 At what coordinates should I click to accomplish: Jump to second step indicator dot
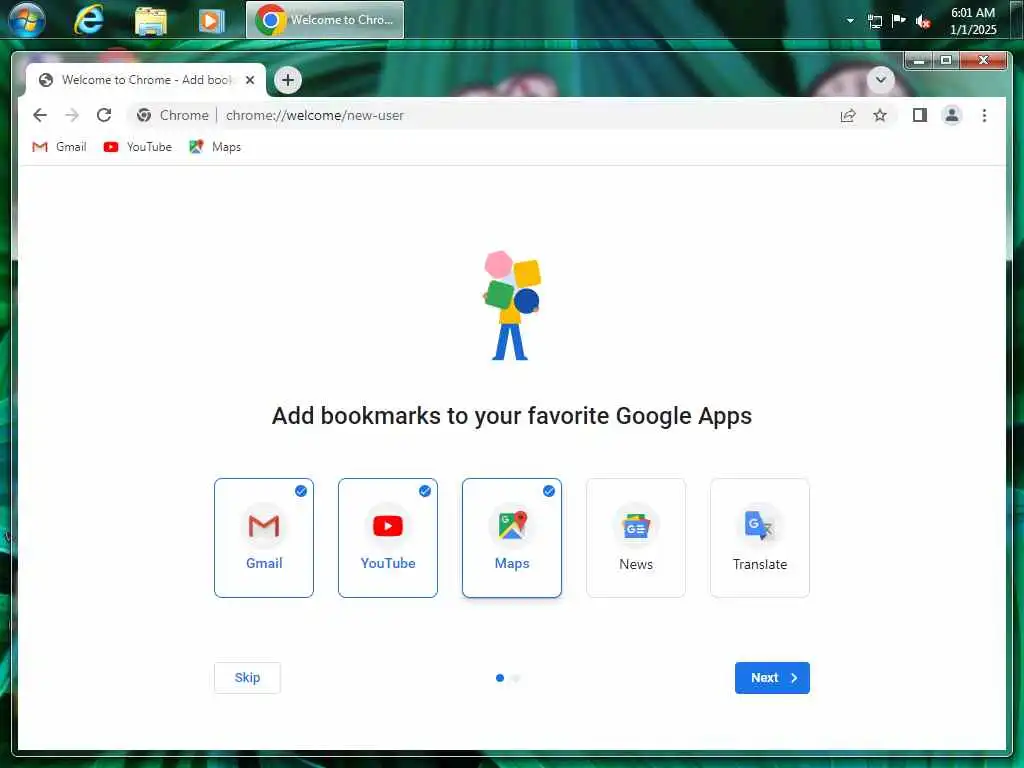[x=516, y=678]
